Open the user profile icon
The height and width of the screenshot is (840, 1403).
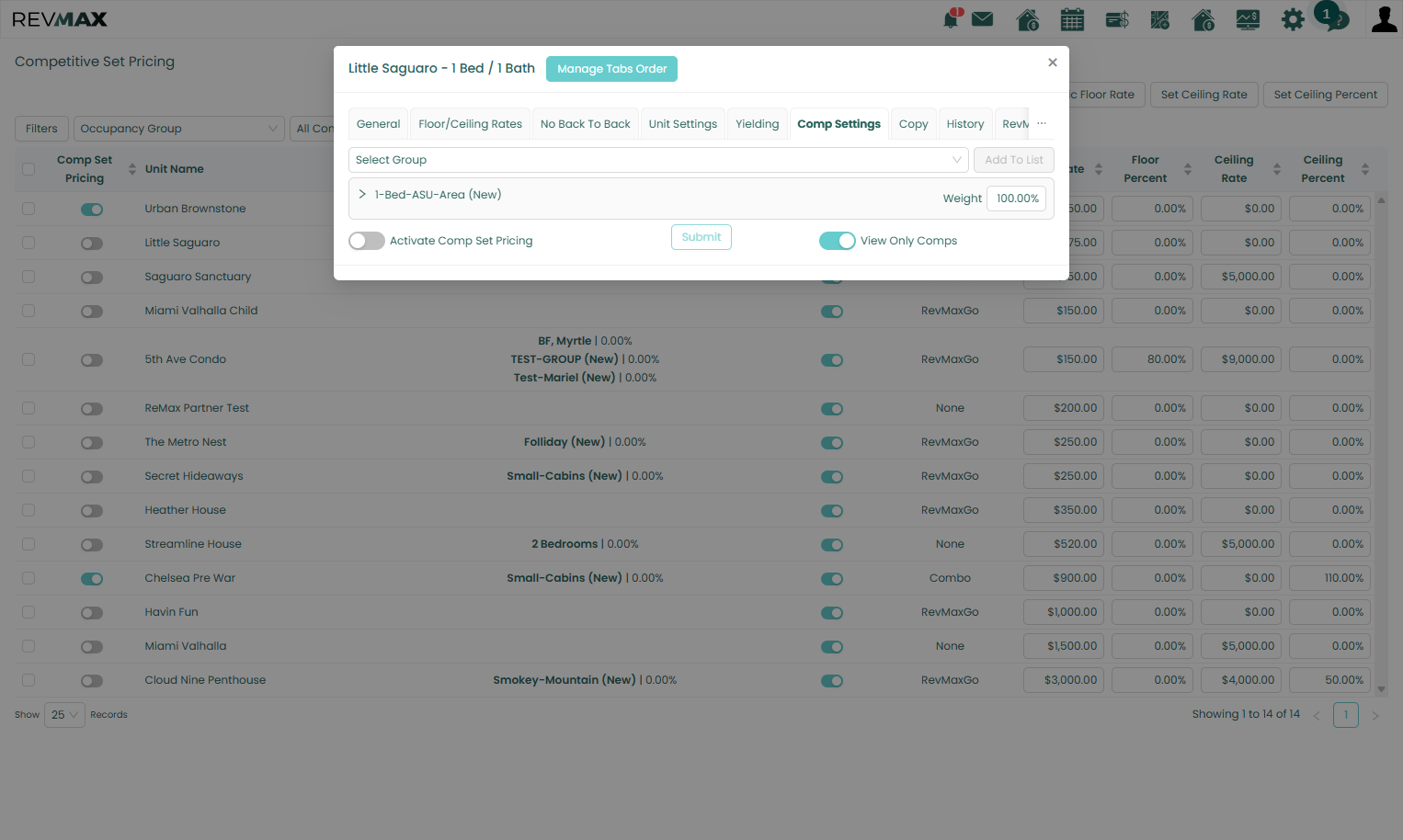[x=1384, y=19]
